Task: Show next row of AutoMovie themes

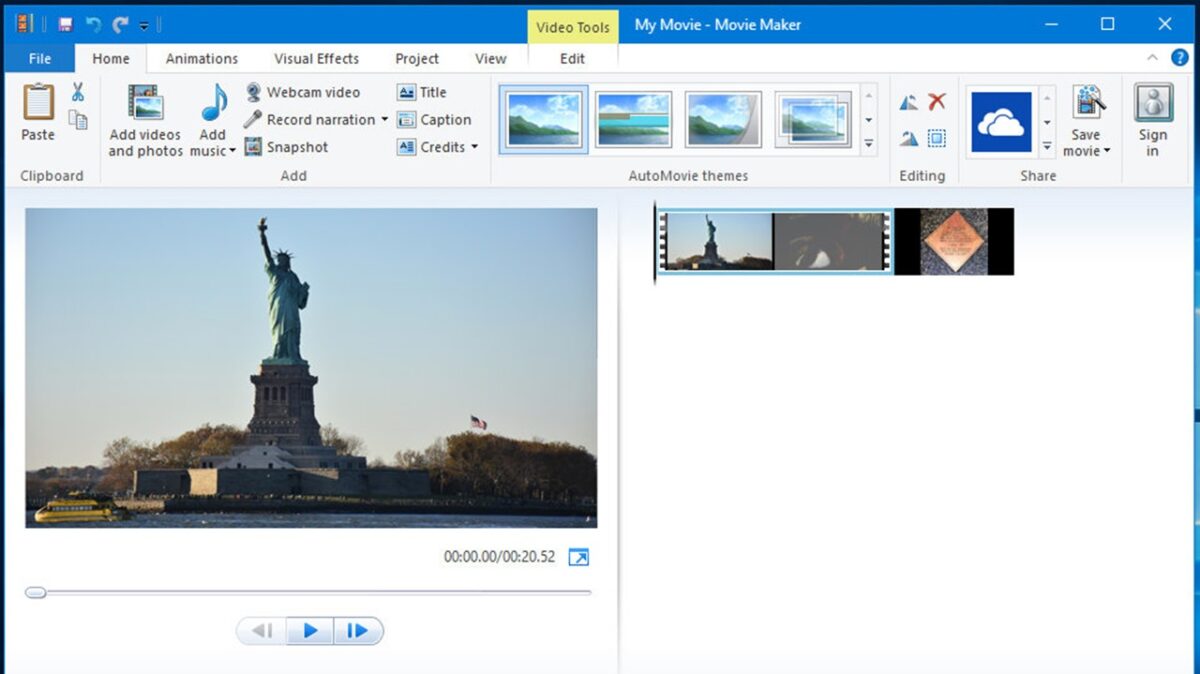Action: [869, 120]
